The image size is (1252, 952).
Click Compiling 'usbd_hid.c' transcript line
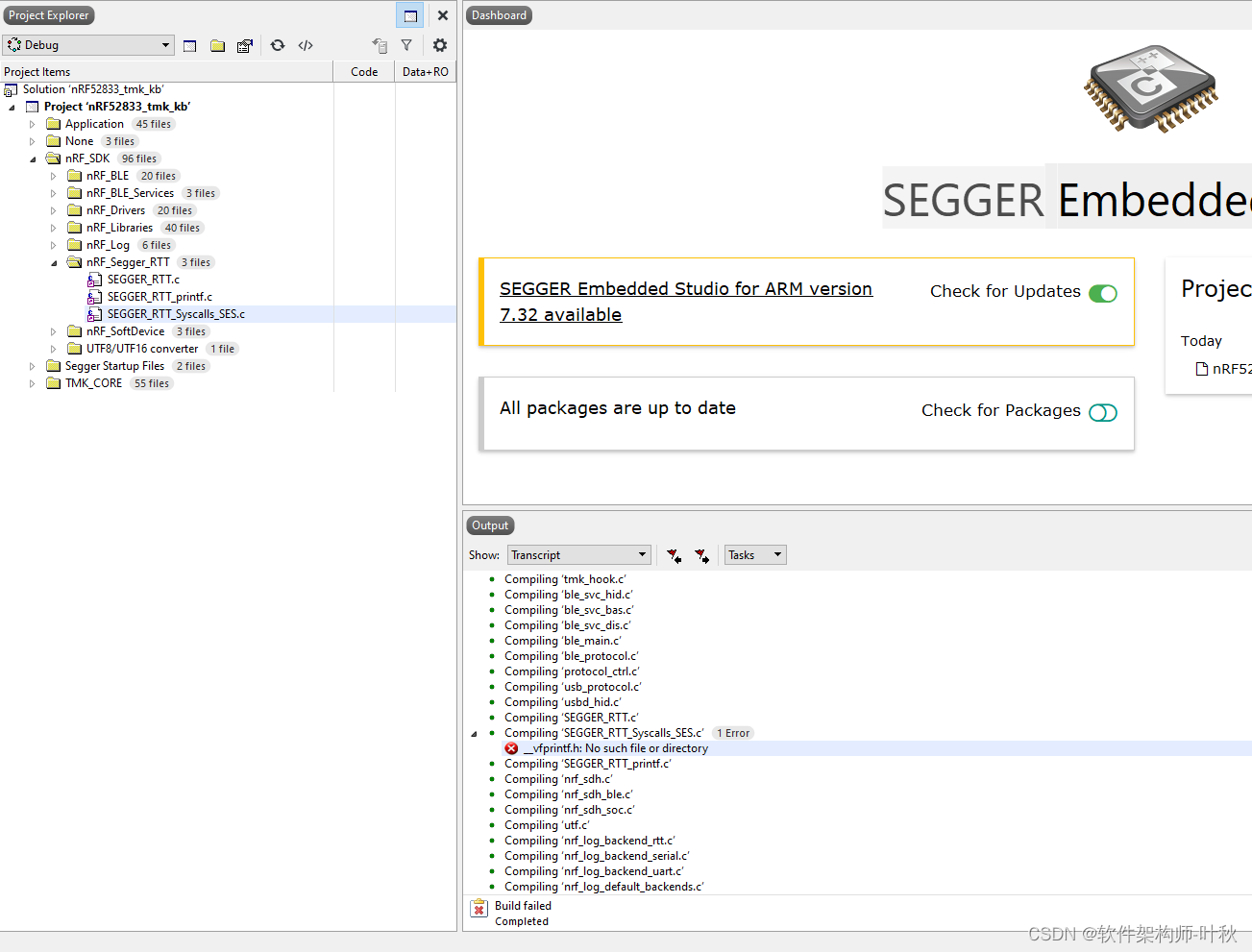pos(563,702)
